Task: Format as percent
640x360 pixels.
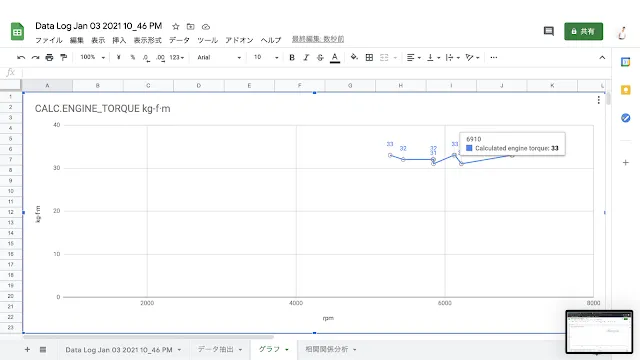Action: click(133, 58)
